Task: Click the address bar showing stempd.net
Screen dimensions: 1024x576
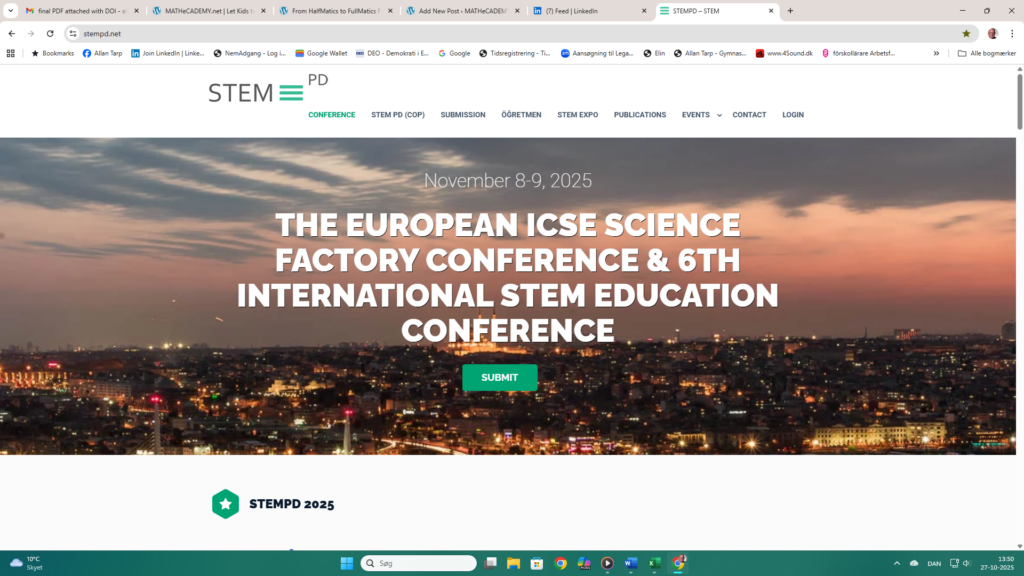Action: (x=500, y=33)
